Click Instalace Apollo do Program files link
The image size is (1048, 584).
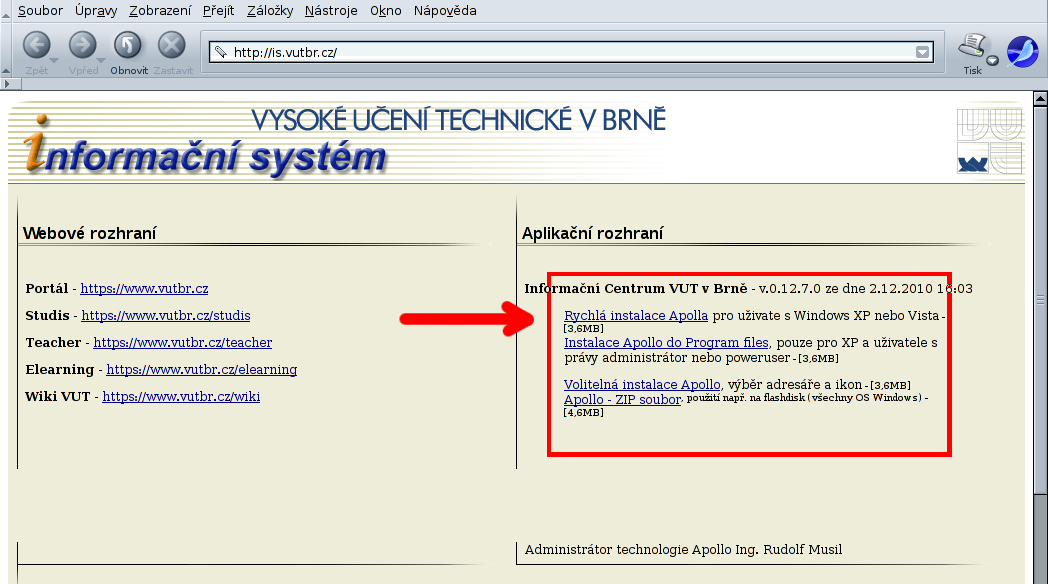tap(666, 343)
